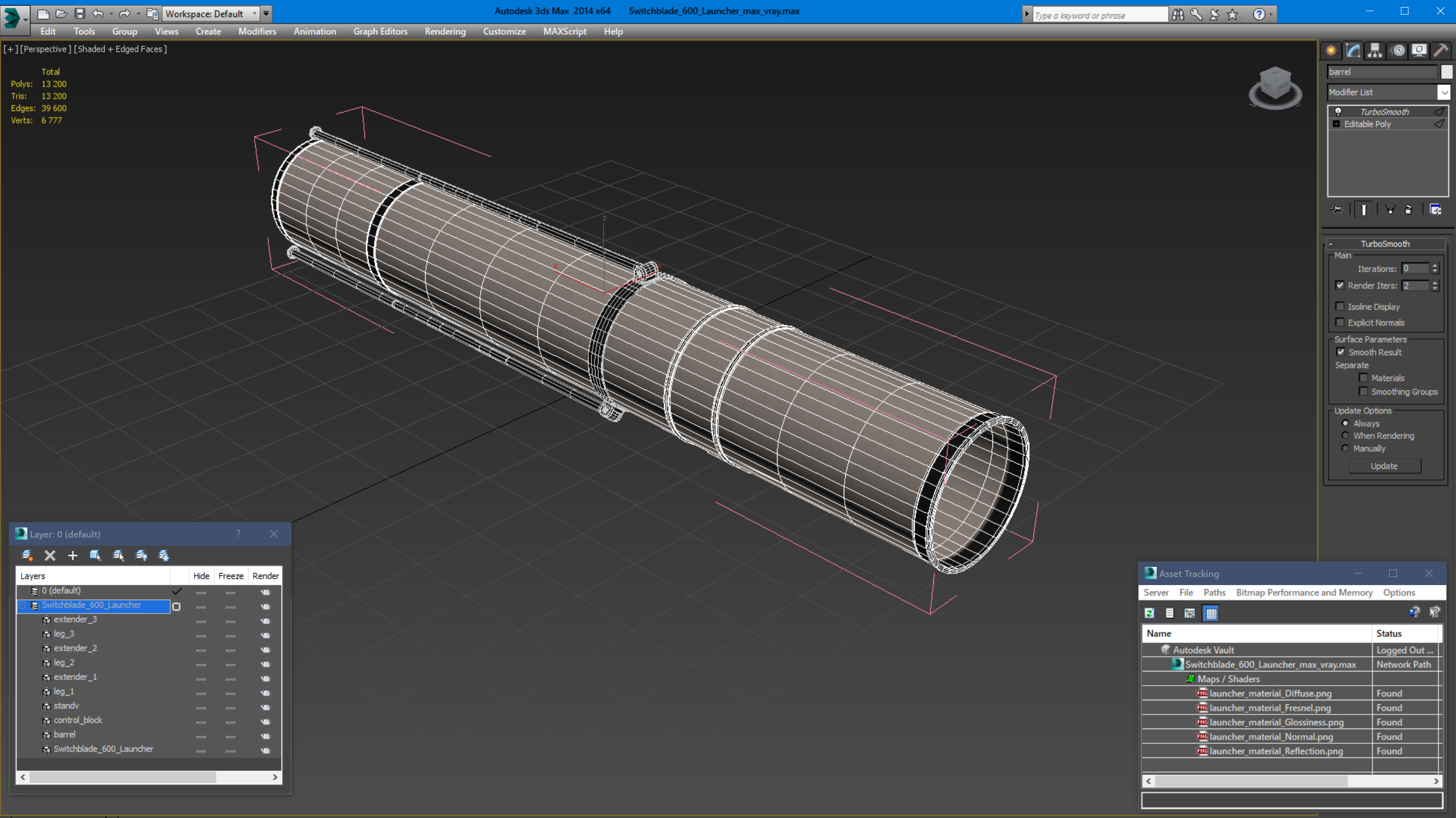Open Configure Modifier Sets icon
1456x818 pixels.
pyautogui.click(x=1436, y=210)
